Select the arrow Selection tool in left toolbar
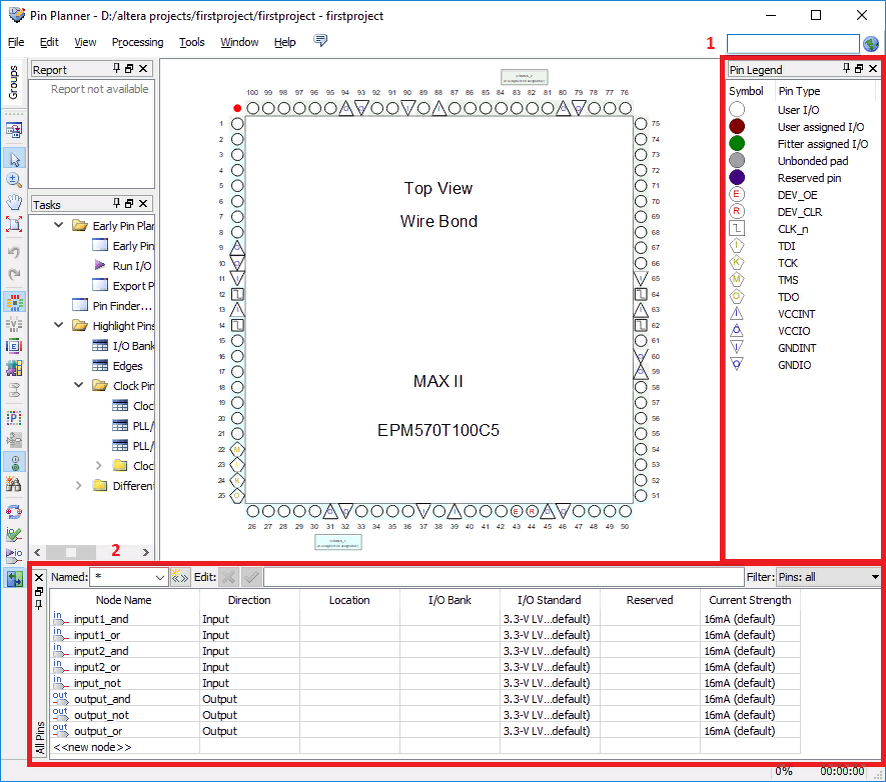Image resolution: width=886 pixels, height=782 pixels. click(x=14, y=159)
